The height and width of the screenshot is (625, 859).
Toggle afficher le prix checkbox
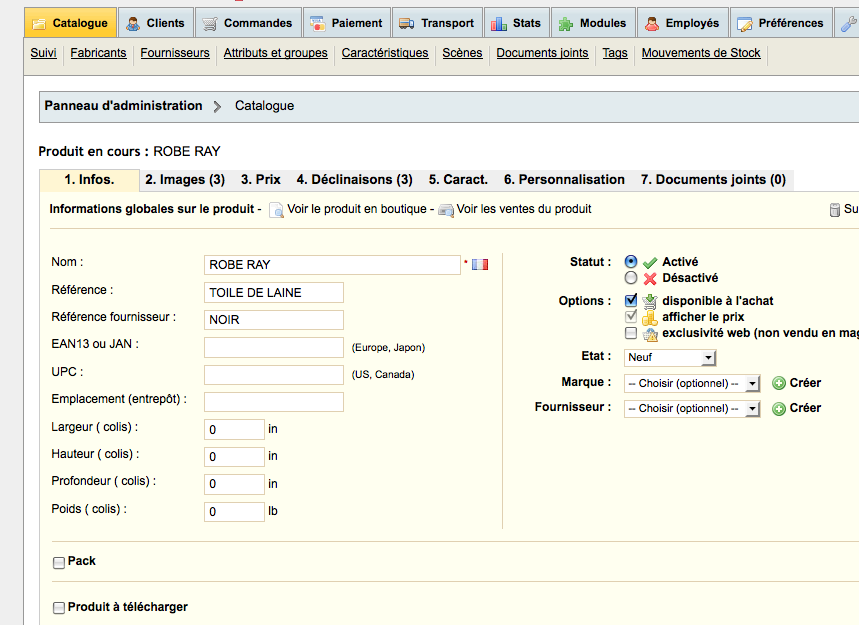631,316
